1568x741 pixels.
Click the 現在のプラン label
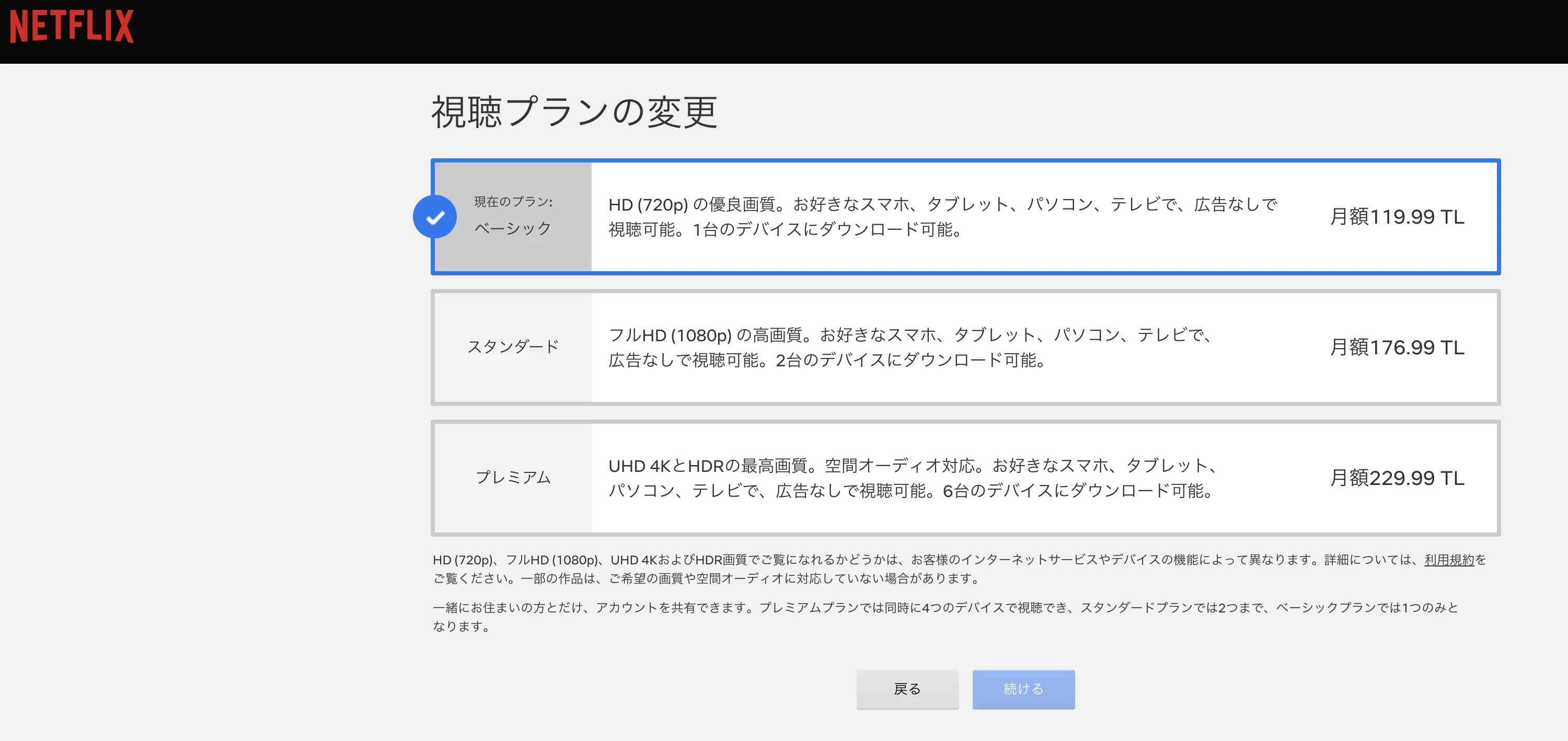pos(513,202)
